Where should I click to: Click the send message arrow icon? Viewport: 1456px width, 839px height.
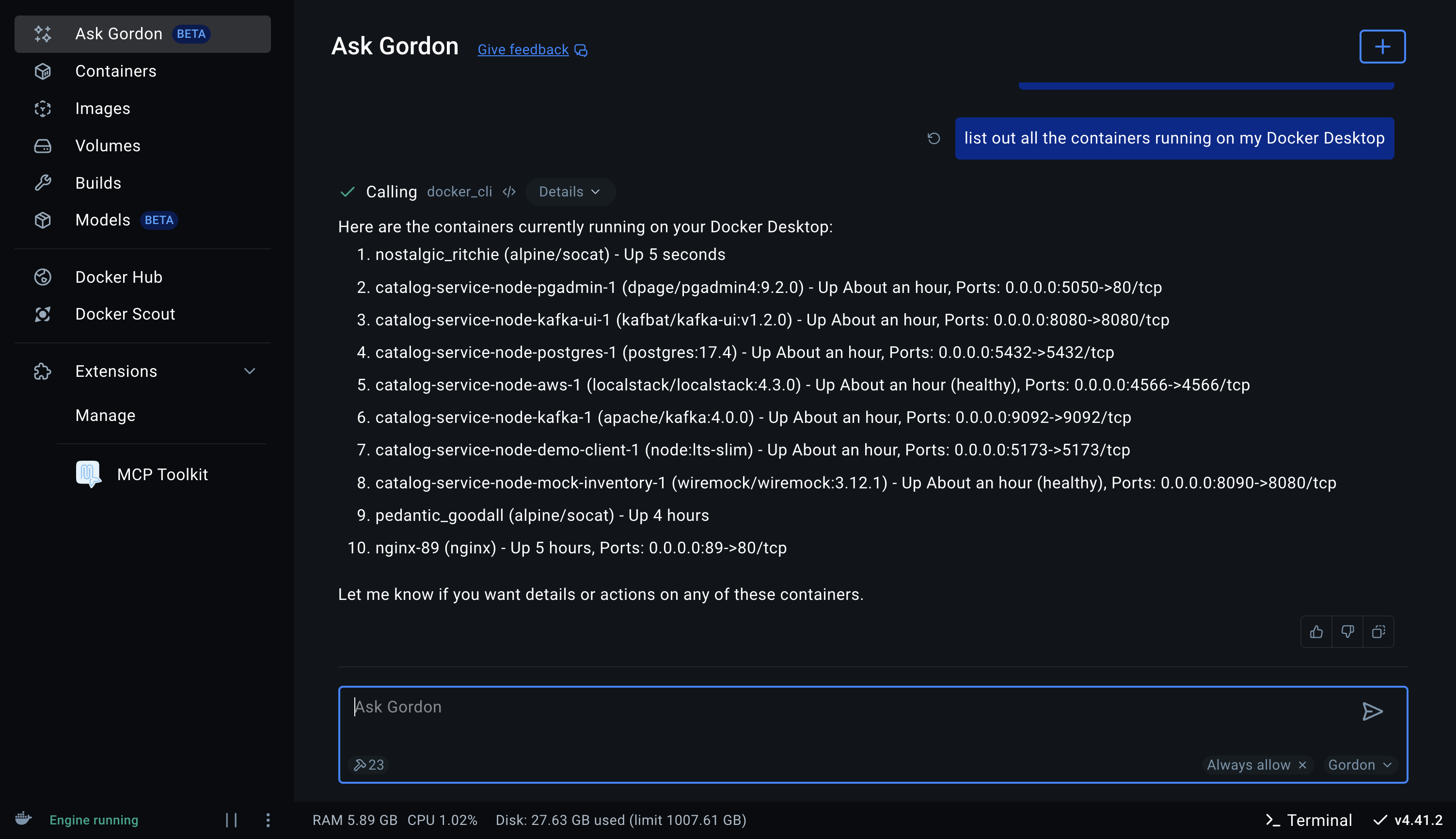[x=1372, y=711]
